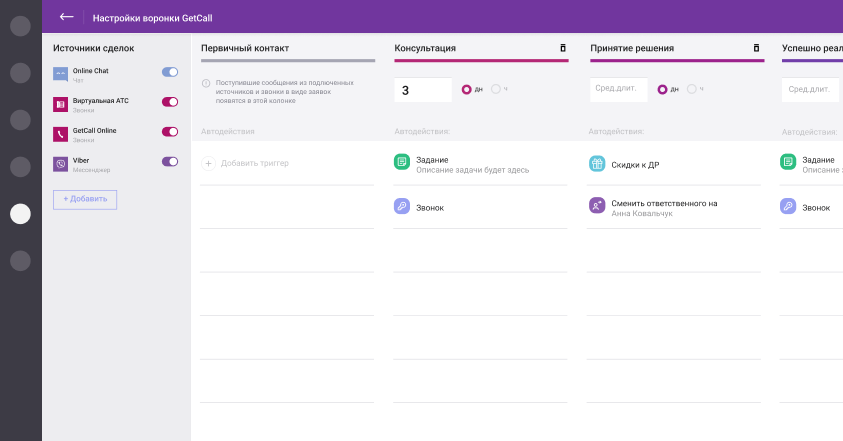Click the green Задание icon under Консультация
This screenshot has width=843, height=441.
point(402,161)
